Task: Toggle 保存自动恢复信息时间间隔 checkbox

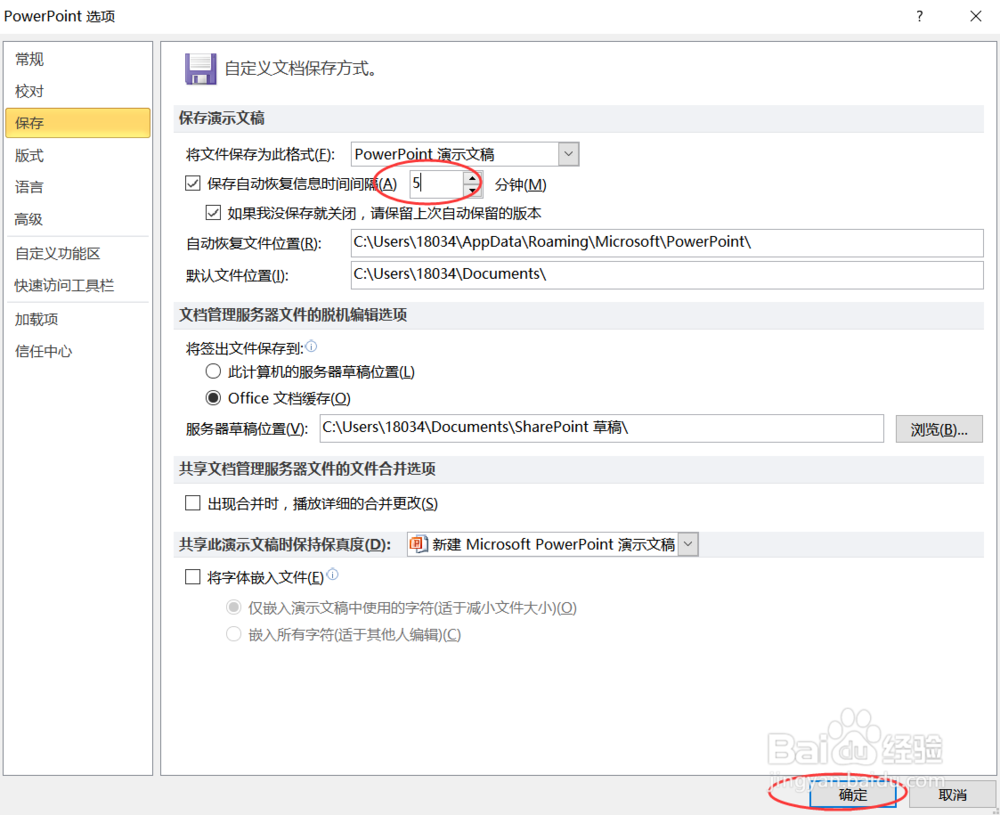Action: click(x=193, y=184)
